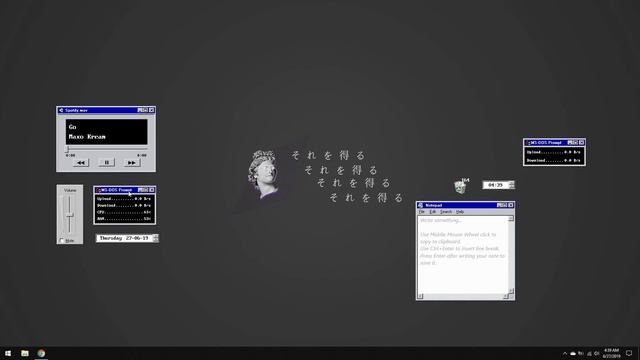Open the File menu in Notepad
This screenshot has height=360, width=640.
(x=422, y=212)
